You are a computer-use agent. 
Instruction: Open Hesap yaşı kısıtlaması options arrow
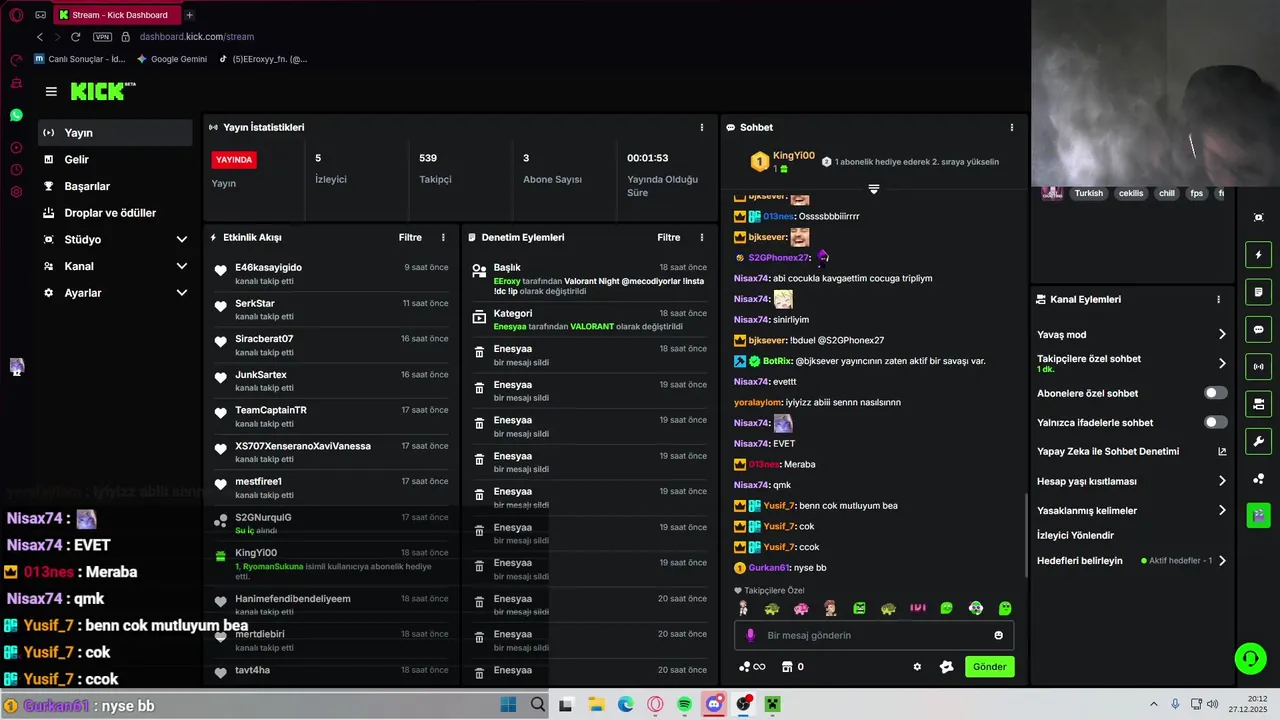[1222, 481]
